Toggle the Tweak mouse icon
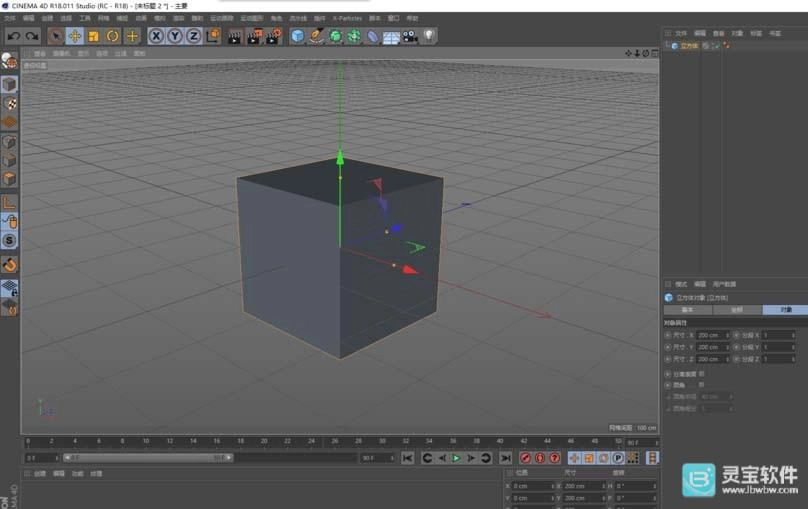 pyautogui.click(x=9, y=222)
